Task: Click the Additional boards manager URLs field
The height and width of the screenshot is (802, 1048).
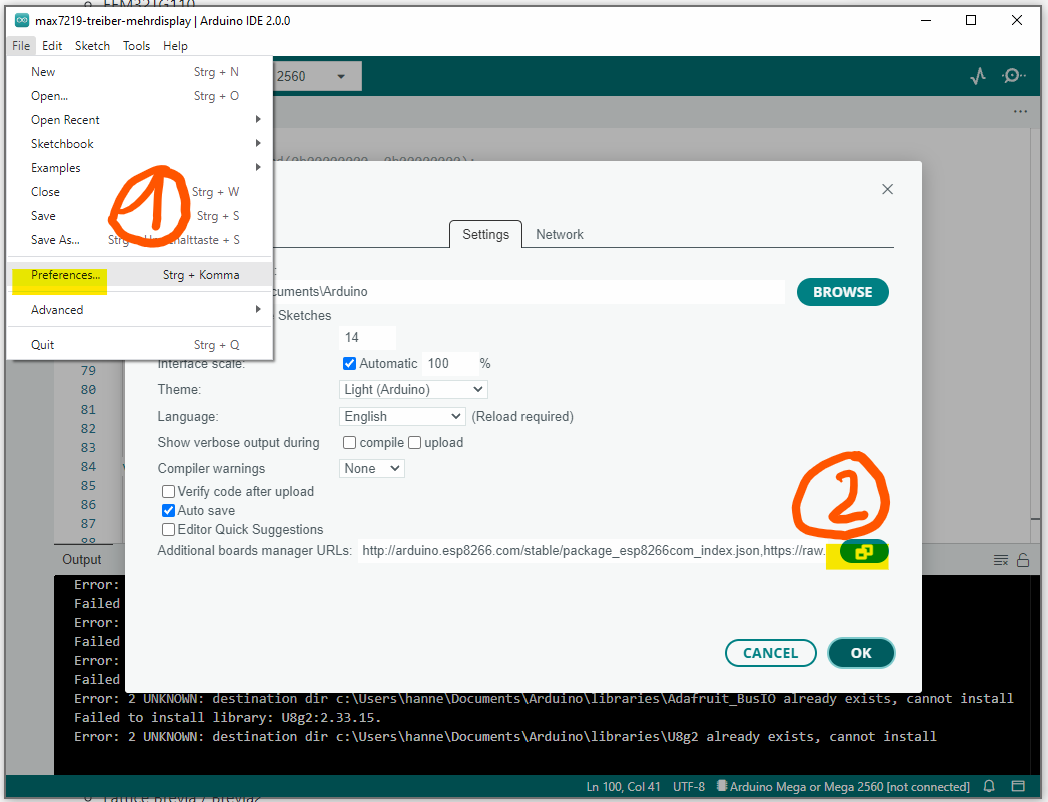Action: click(592, 551)
